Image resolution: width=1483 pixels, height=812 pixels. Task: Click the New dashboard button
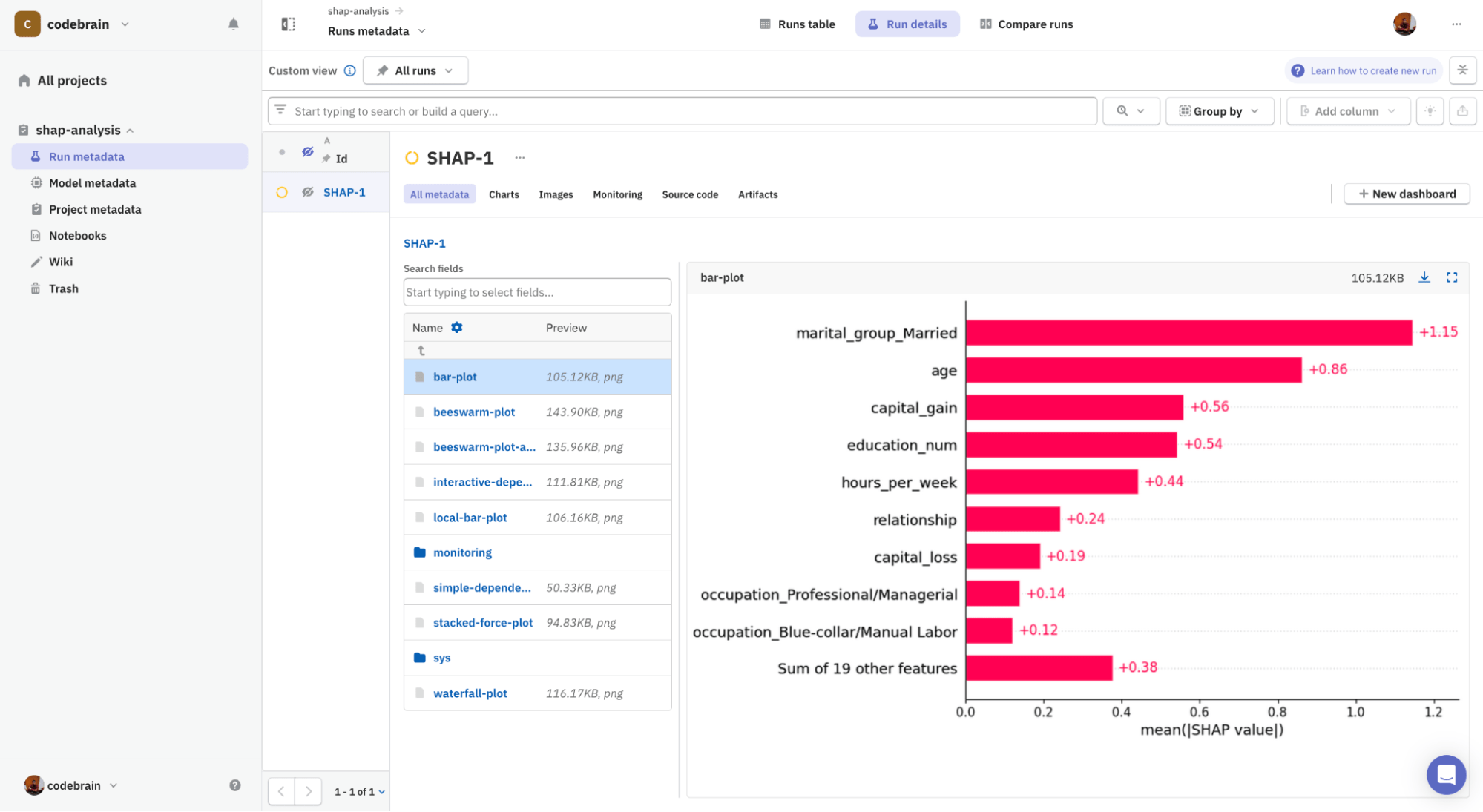[x=1406, y=193]
